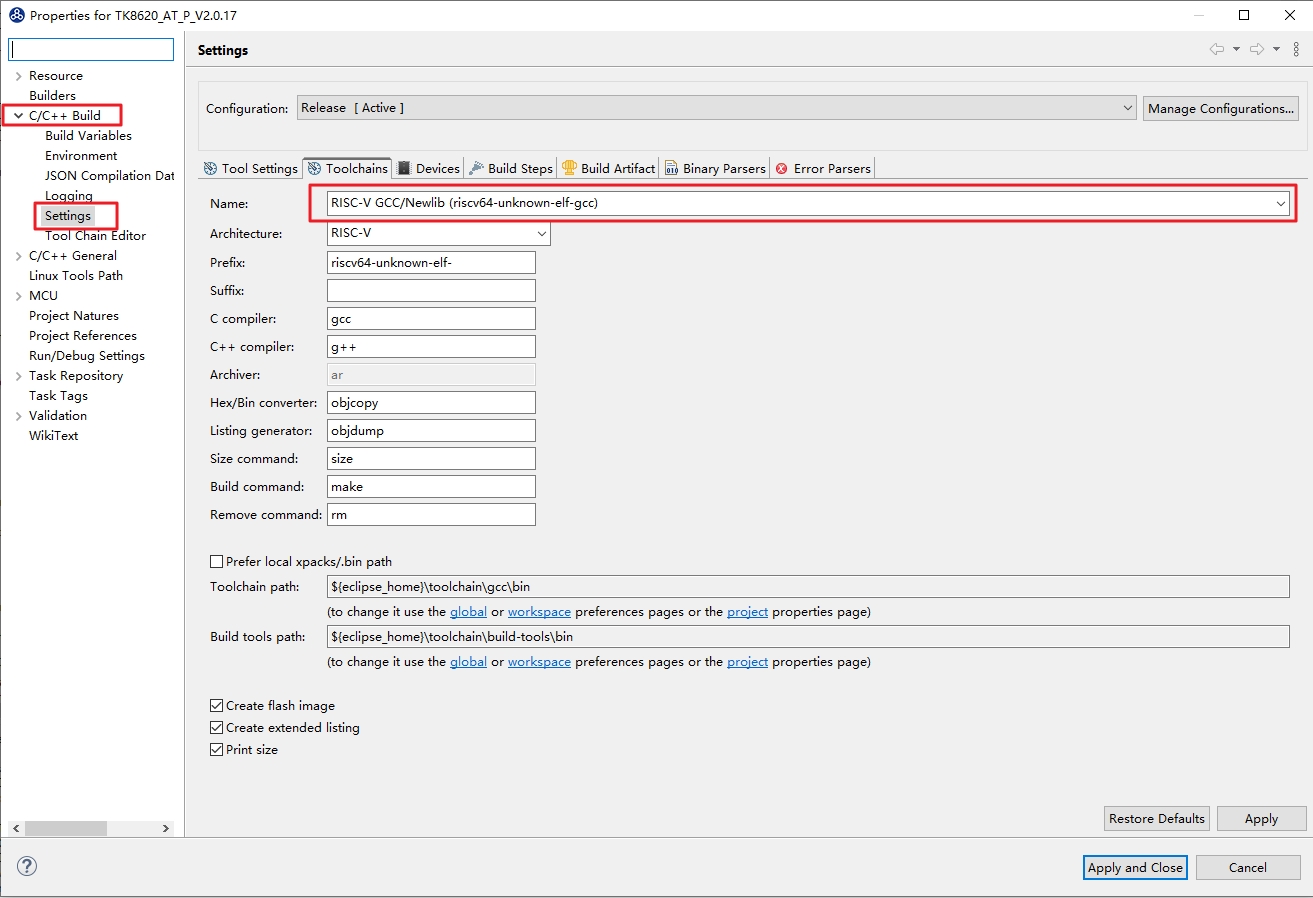
Task: Select Logging in the tree
Action: [x=68, y=196]
